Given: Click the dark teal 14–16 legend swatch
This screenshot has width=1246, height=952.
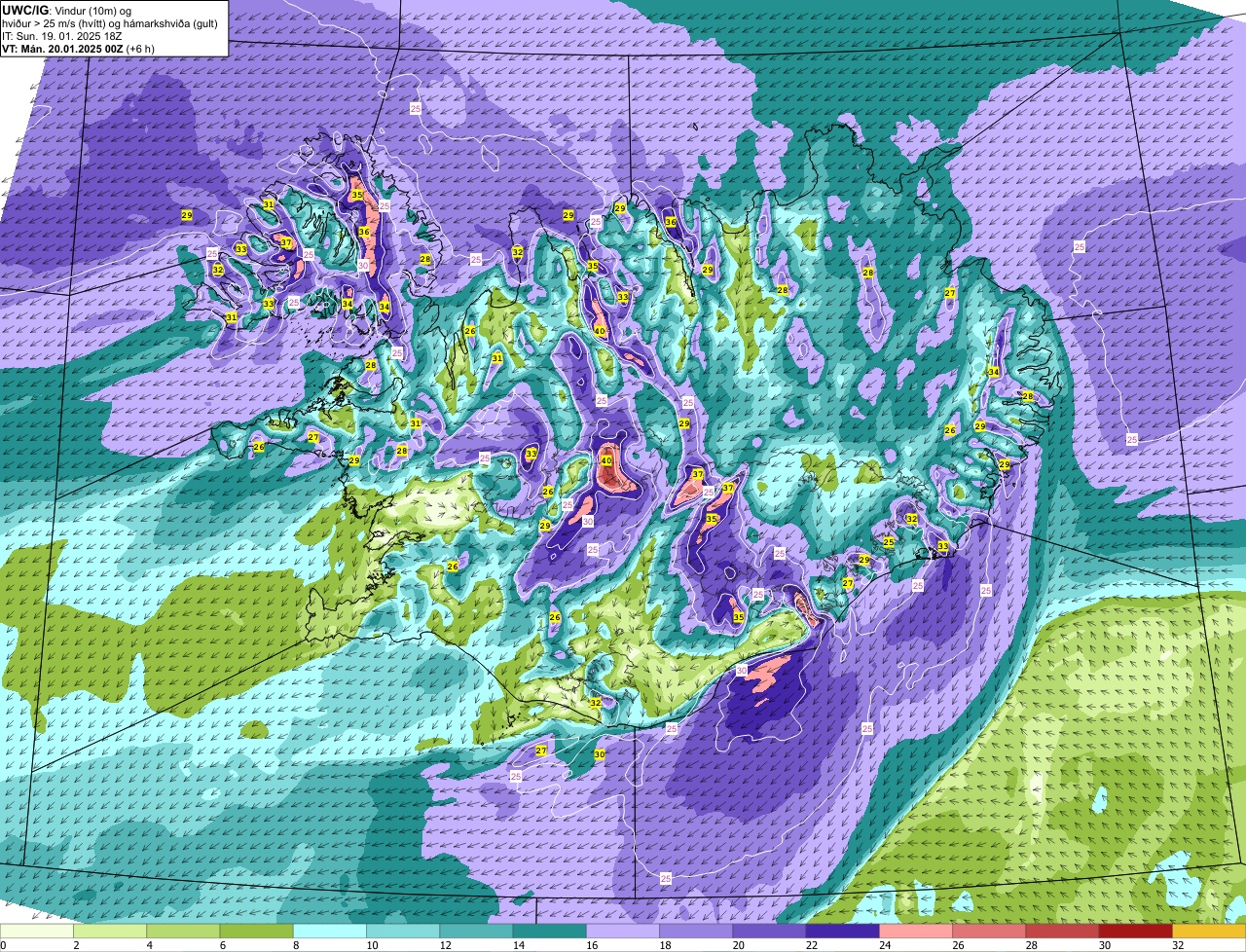Looking at the screenshot, I should click(x=549, y=932).
